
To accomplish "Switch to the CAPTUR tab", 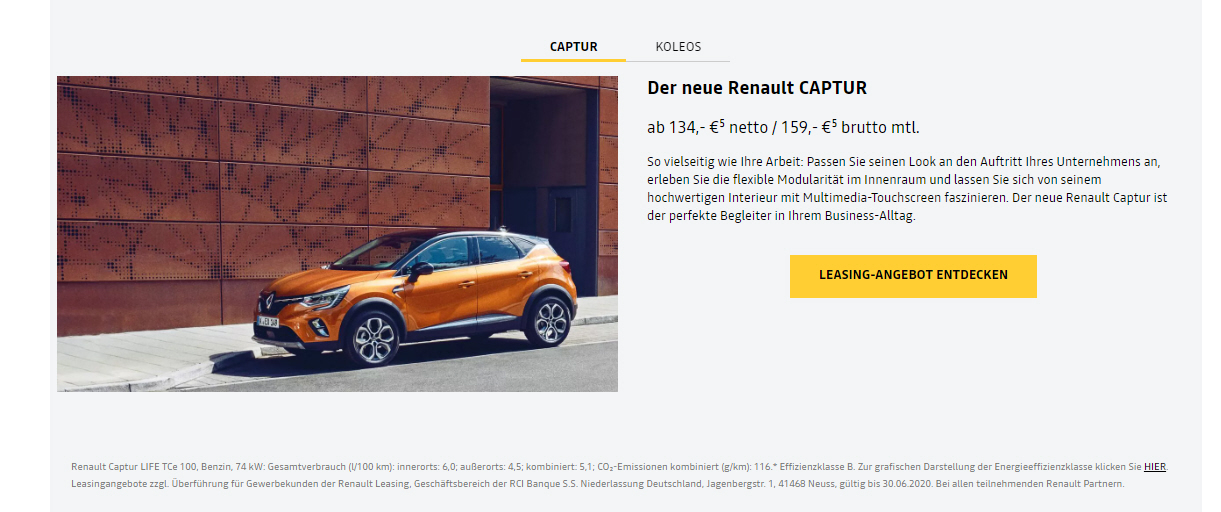I will [x=573, y=47].
